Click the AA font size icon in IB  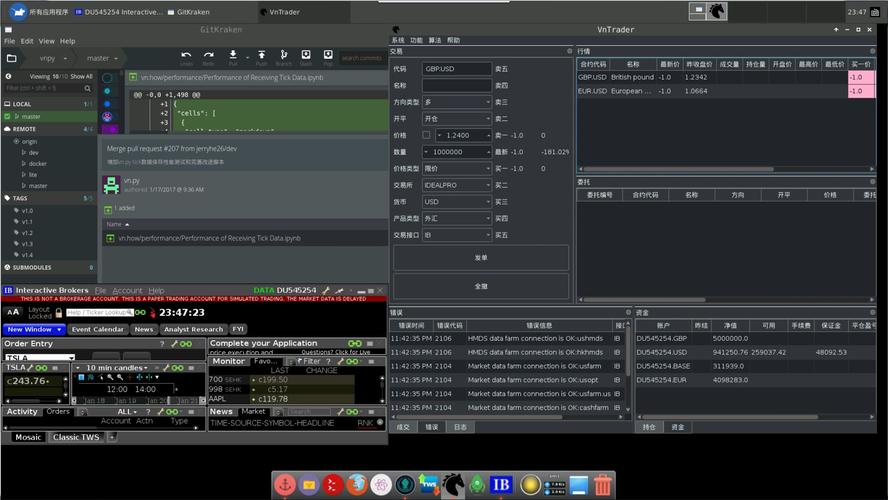click(x=13, y=312)
